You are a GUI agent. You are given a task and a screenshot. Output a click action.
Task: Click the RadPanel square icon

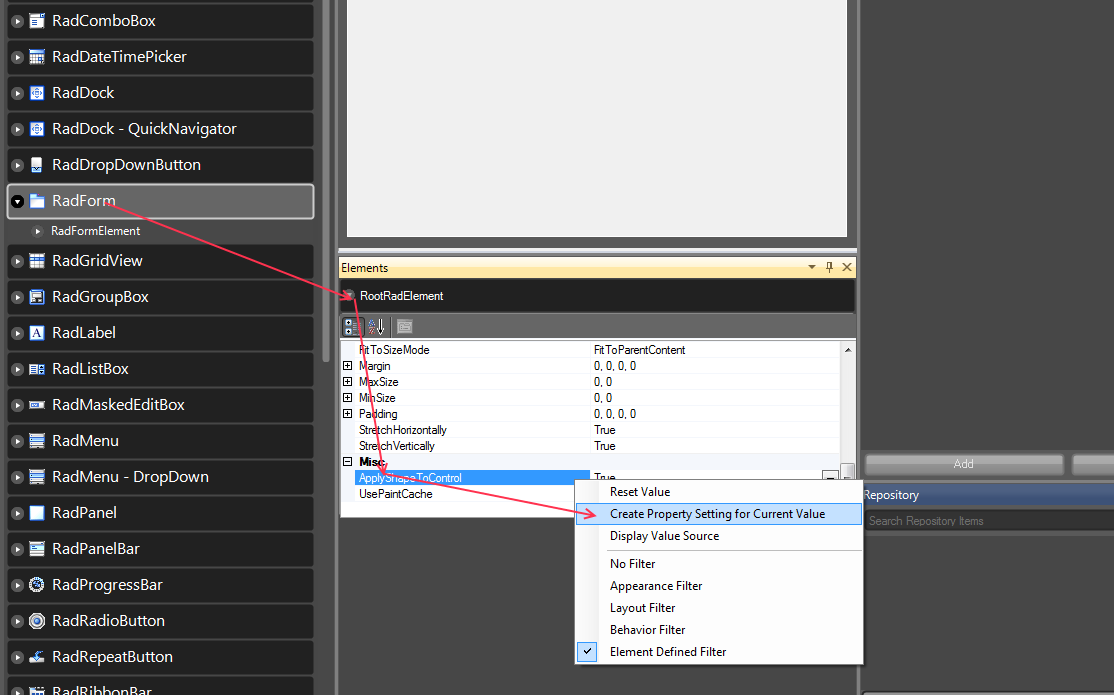tap(37, 513)
